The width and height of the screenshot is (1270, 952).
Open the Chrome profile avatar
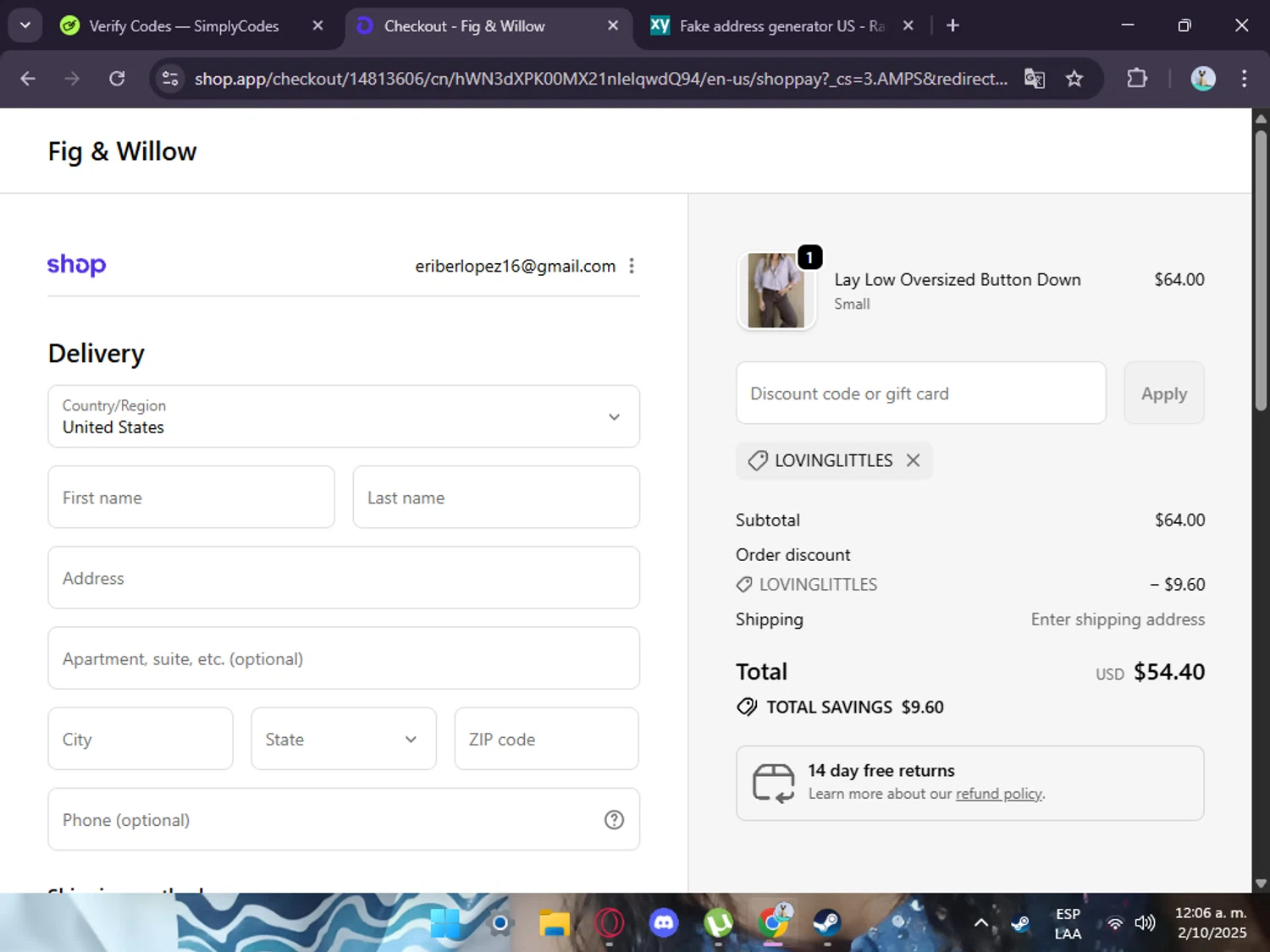pyautogui.click(x=1203, y=79)
